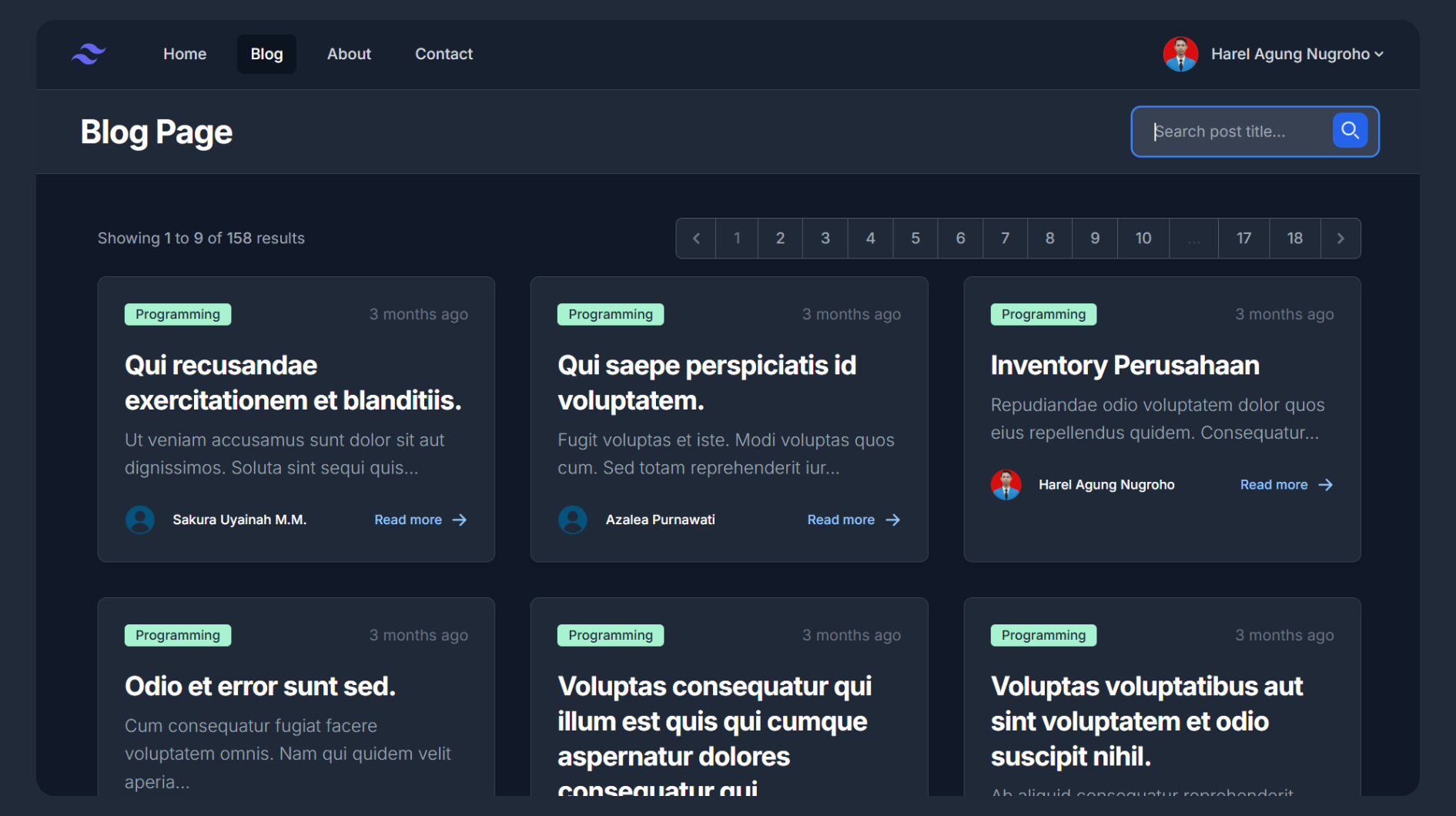Click Programming tag on Odio et error card
The height and width of the screenshot is (816, 1456).
(x=178, y=635)
